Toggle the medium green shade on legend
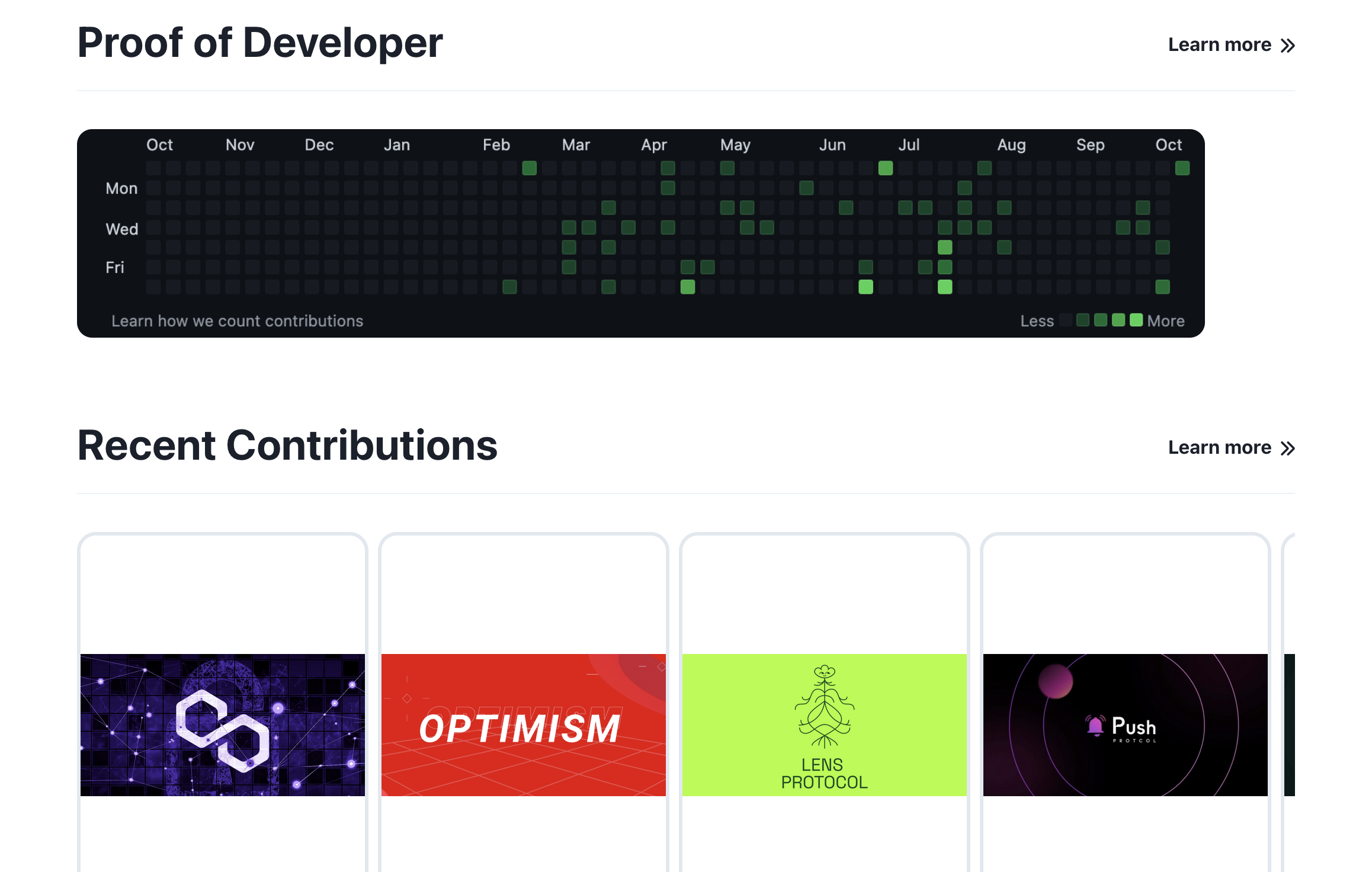Image resolution: width=1372 pixels, height=872 pixels. point(1099,320)
